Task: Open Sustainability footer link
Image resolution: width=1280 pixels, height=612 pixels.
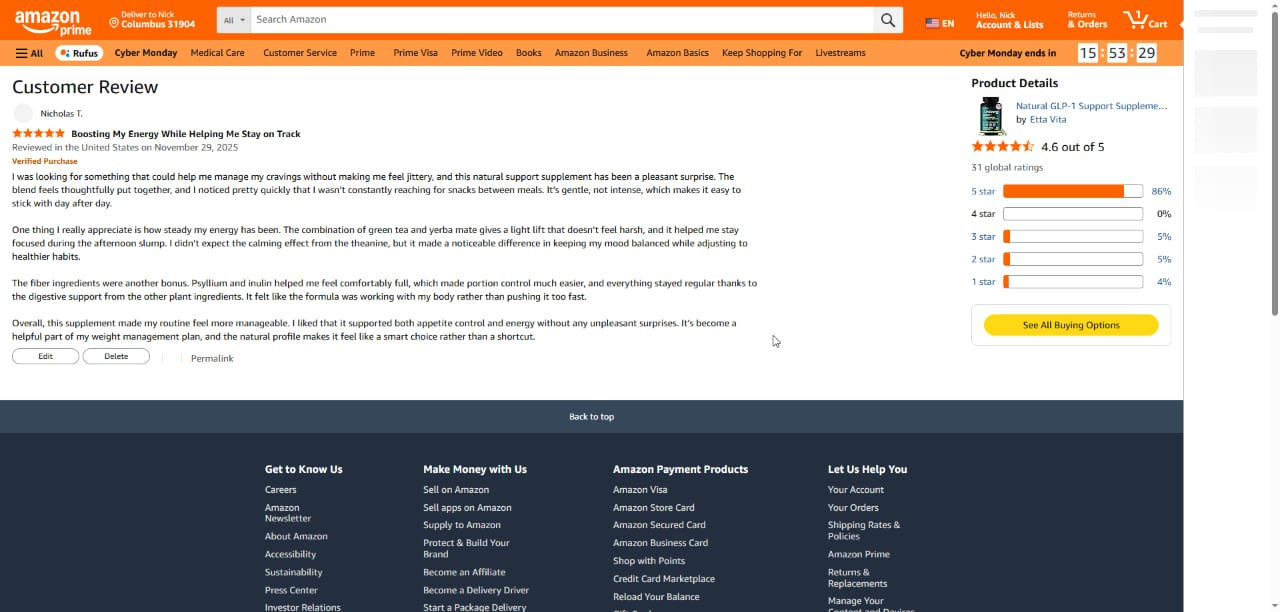Action: [x=293, y=573]
